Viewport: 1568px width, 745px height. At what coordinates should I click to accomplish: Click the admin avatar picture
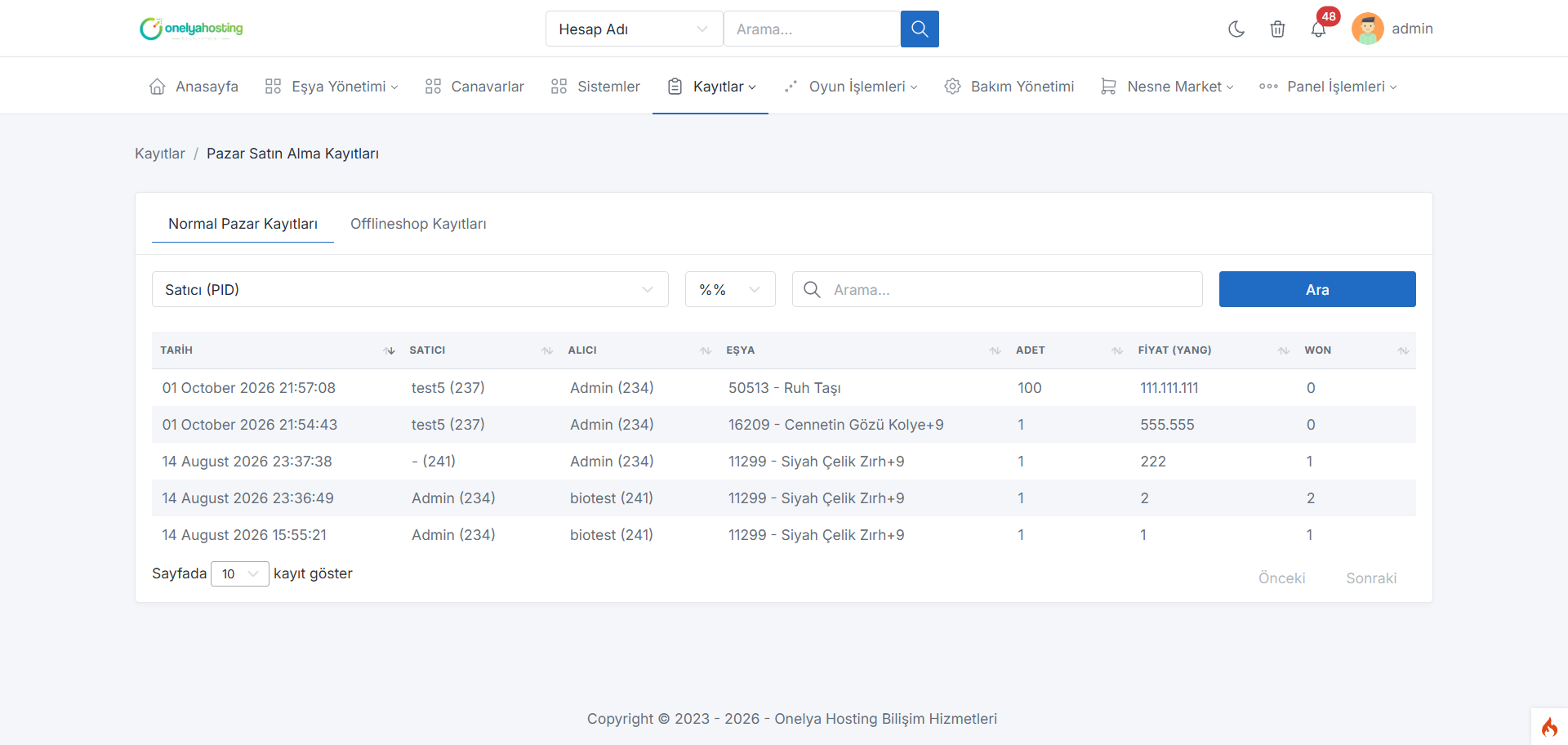pos(1367,29)
